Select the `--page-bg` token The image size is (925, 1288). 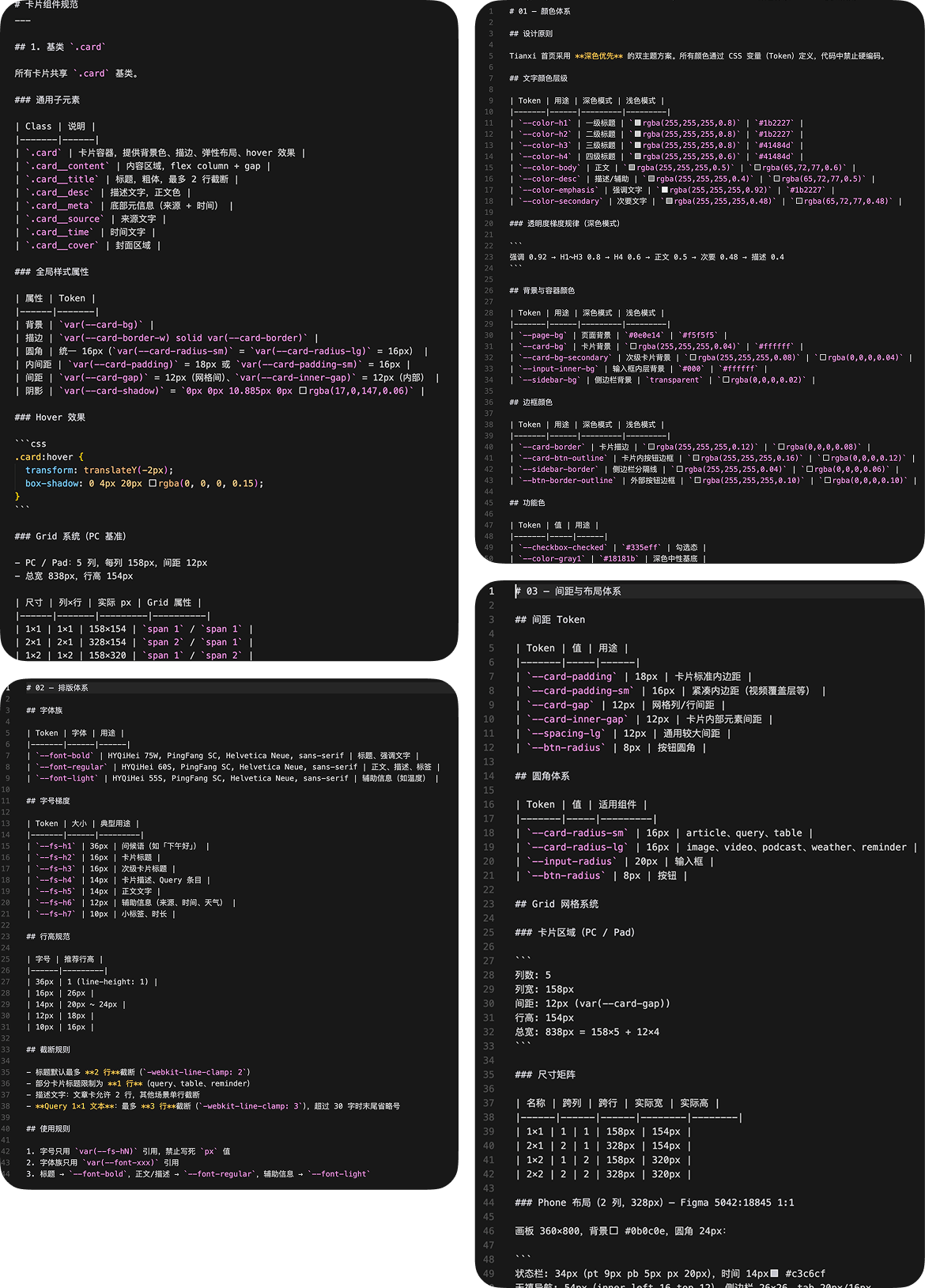pos(543,335)
